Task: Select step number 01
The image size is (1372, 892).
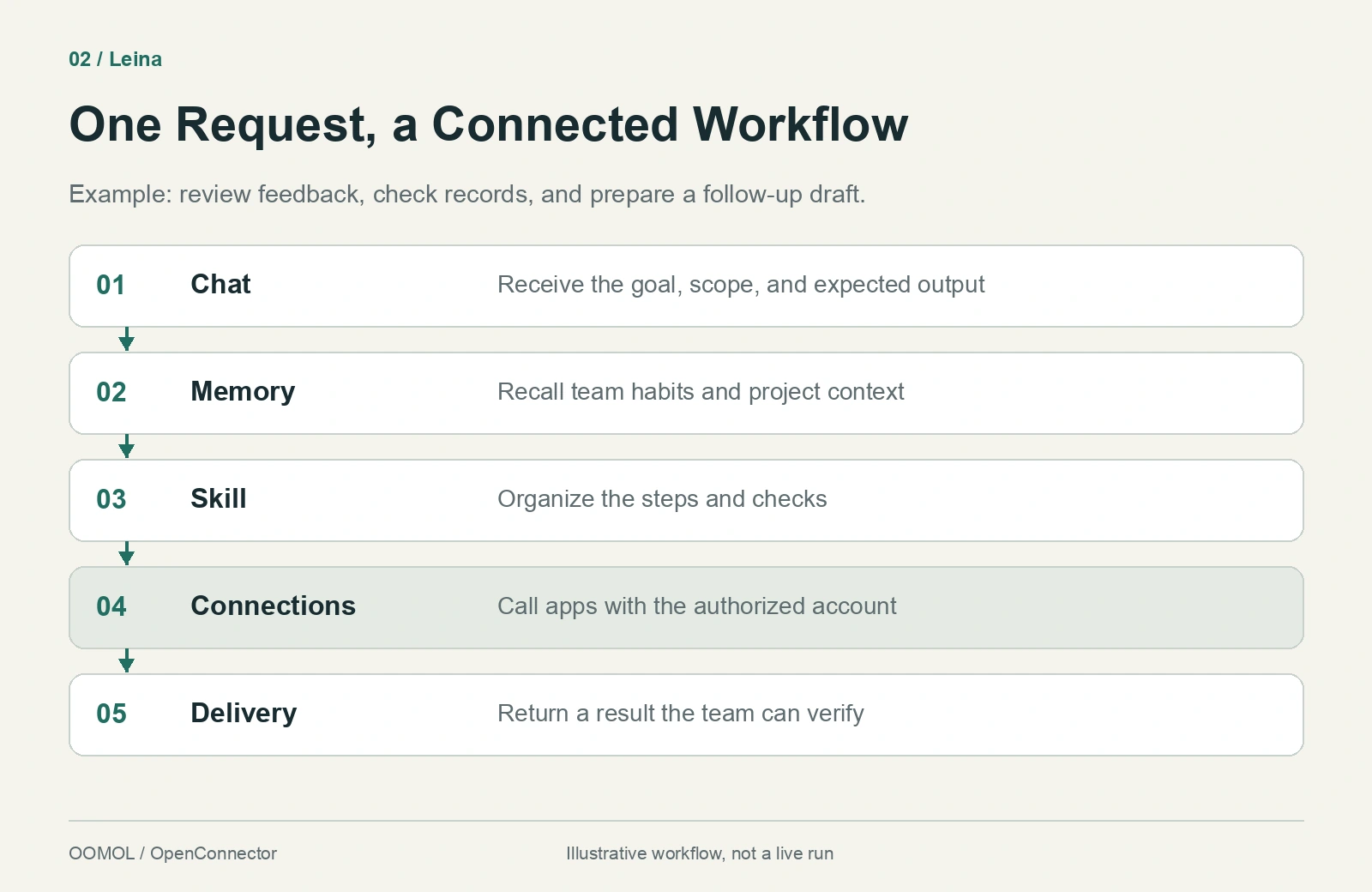Action: click(111, 285)
